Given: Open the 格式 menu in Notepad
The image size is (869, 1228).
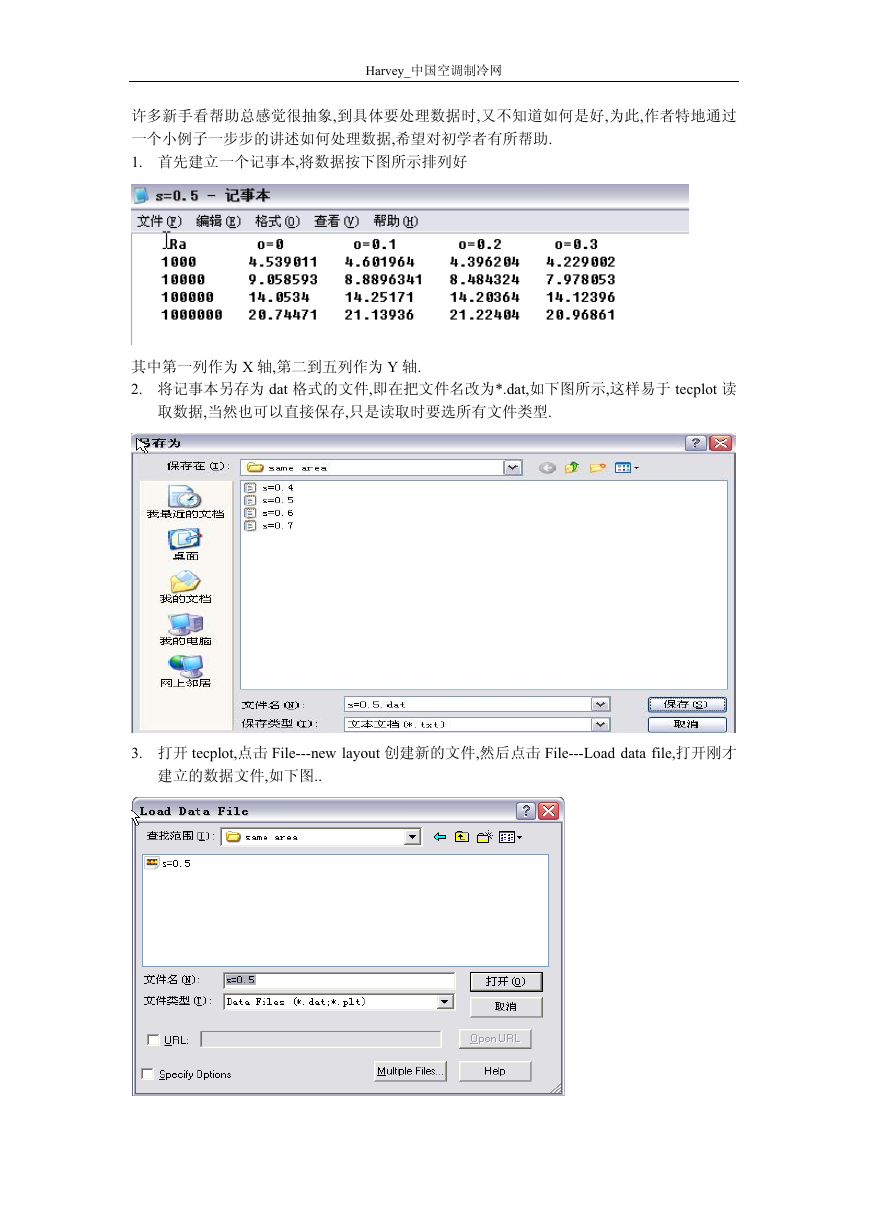Looking at the screenshot, I should (276, 221).
